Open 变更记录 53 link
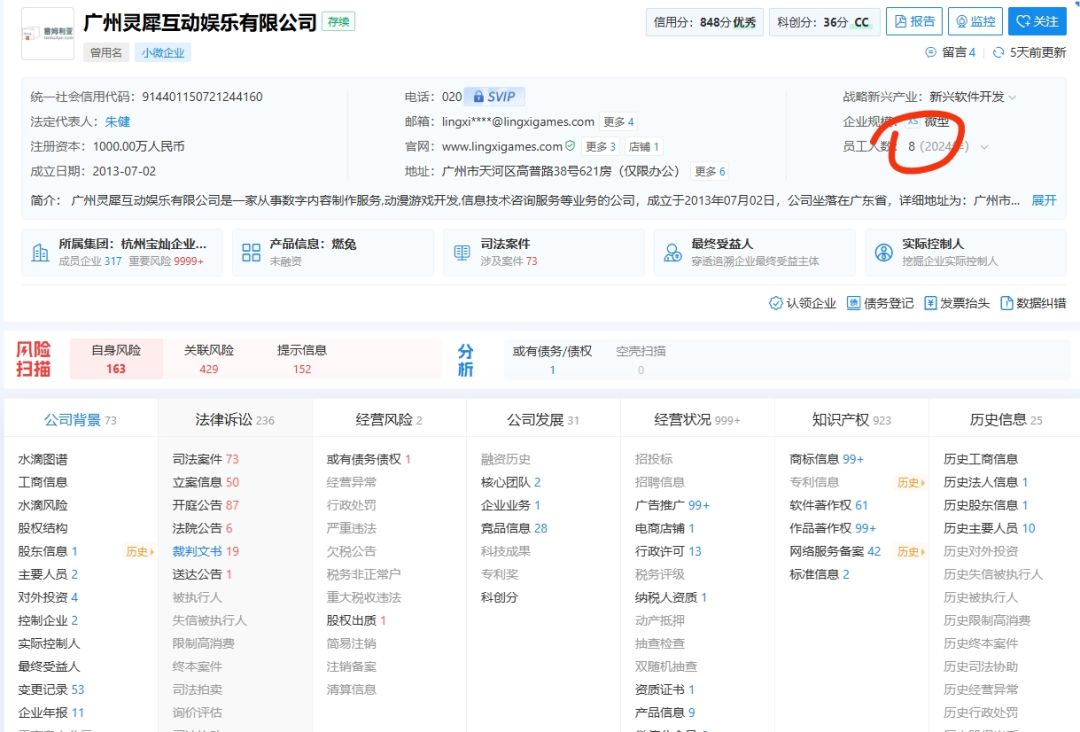1080x732 pixels. click(x=51, y=689)
